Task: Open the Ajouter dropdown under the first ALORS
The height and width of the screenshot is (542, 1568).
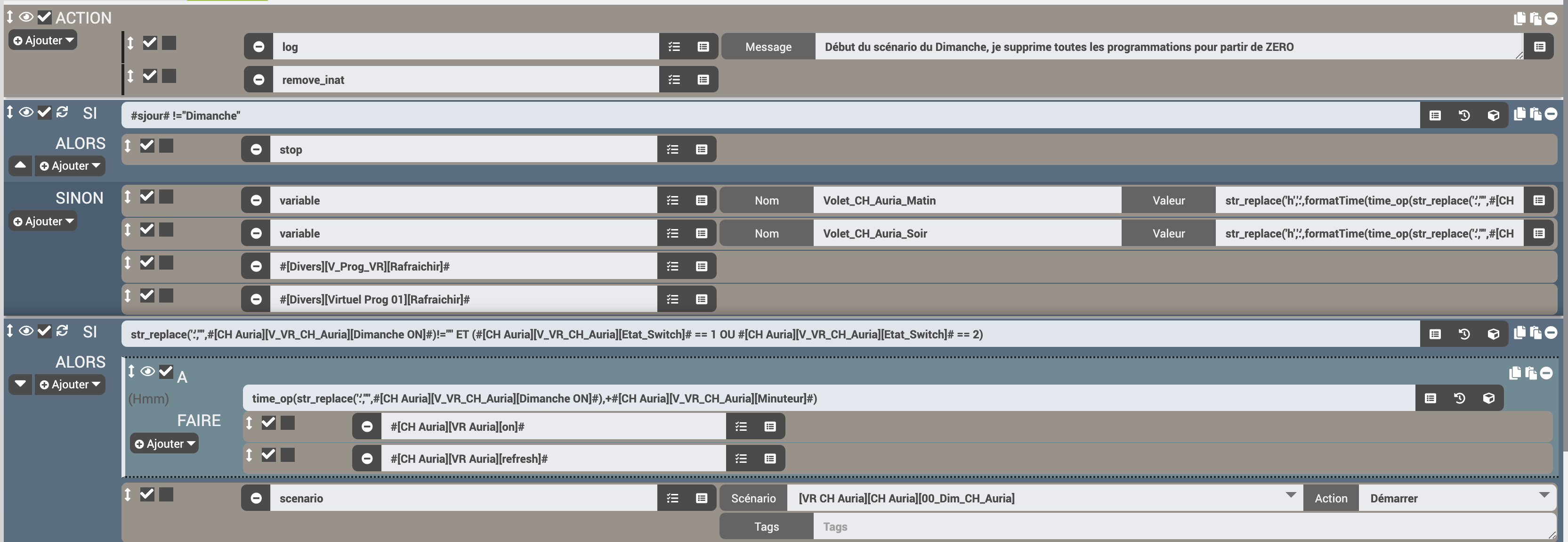Action: pyautogui.click(x=70, y=165)
